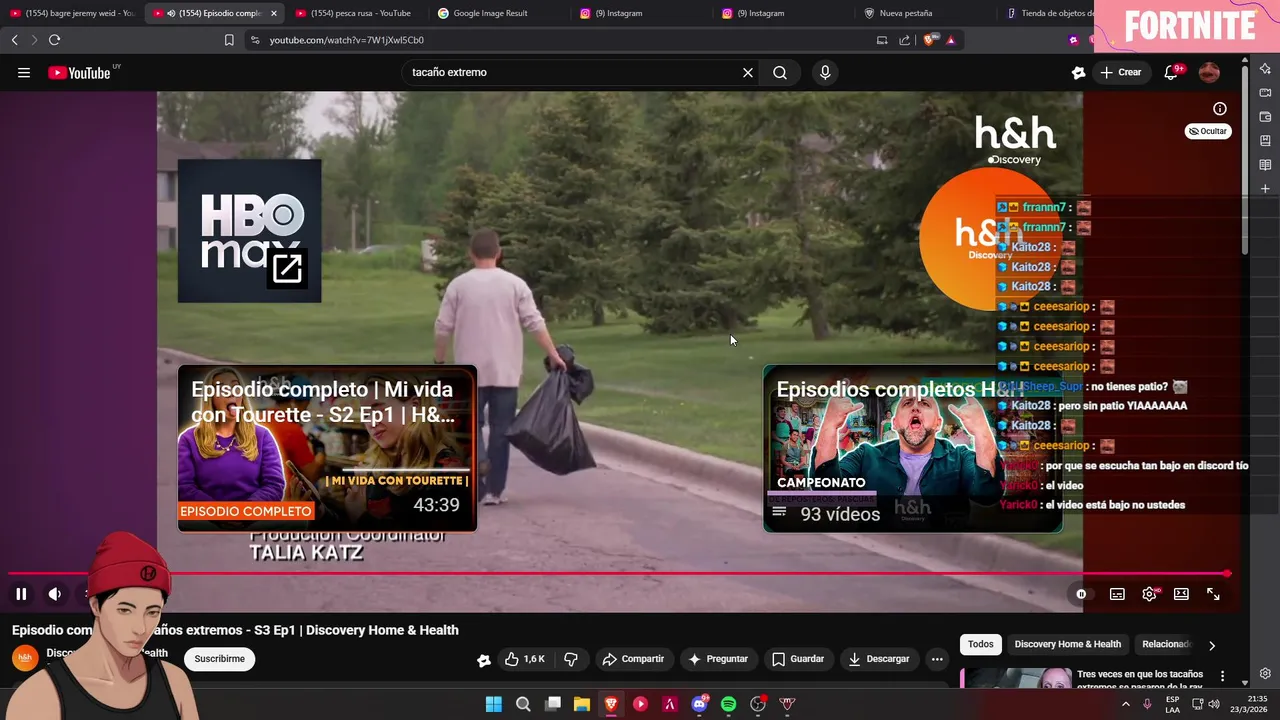Pause the video
The height and width of the screenshot is (720, 1280).
[21, 594]
